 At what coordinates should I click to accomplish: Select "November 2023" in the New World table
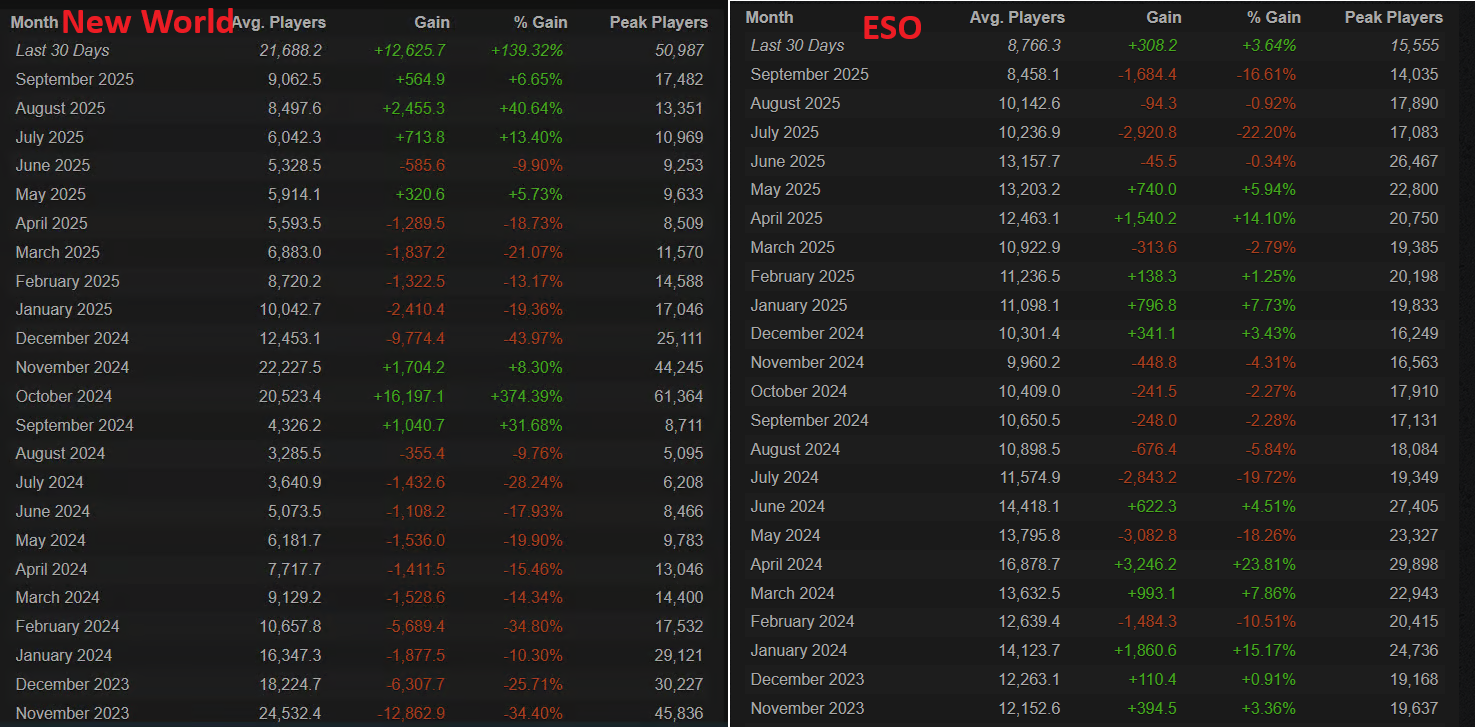(x=73, y=713)
